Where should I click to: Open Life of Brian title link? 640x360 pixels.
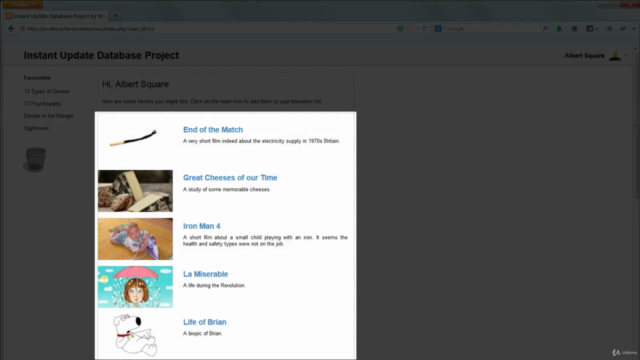pyautogui.click(x=204, y=322)
